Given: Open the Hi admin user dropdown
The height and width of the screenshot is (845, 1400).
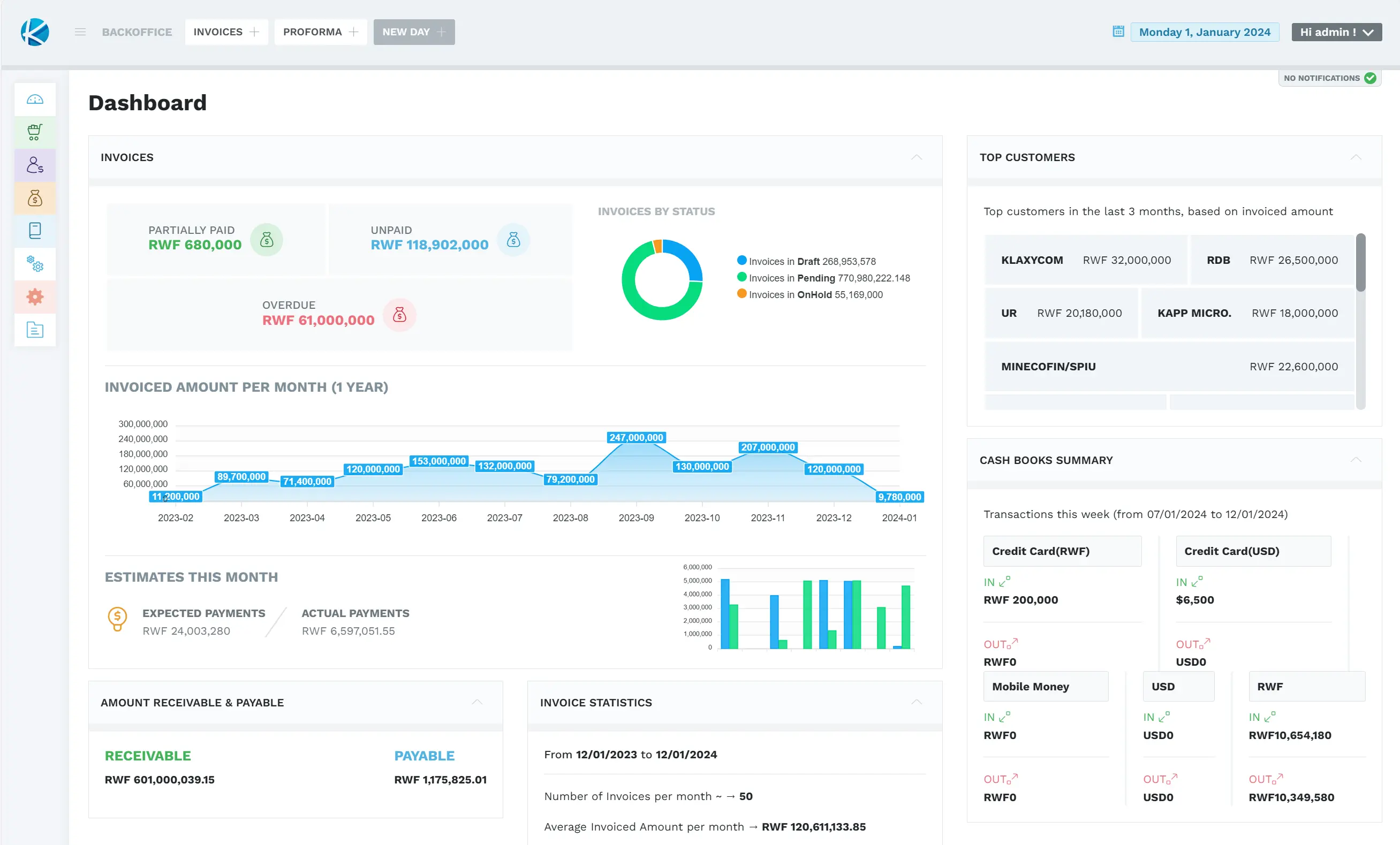Looking at the screenshot, I should (x=1336, y=32).
